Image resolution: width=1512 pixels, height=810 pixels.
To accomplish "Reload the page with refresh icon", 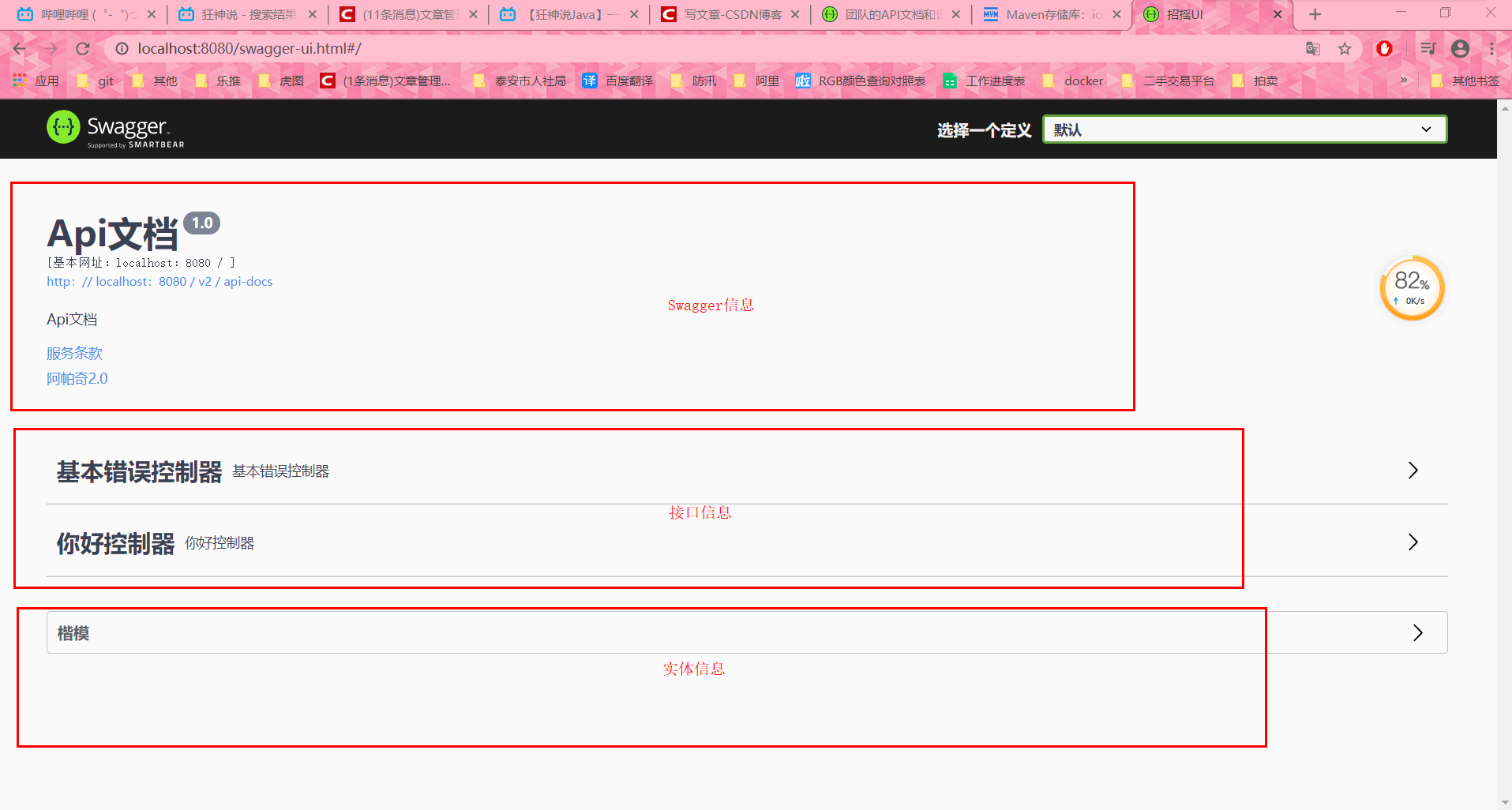I will [x=82, y=49].
